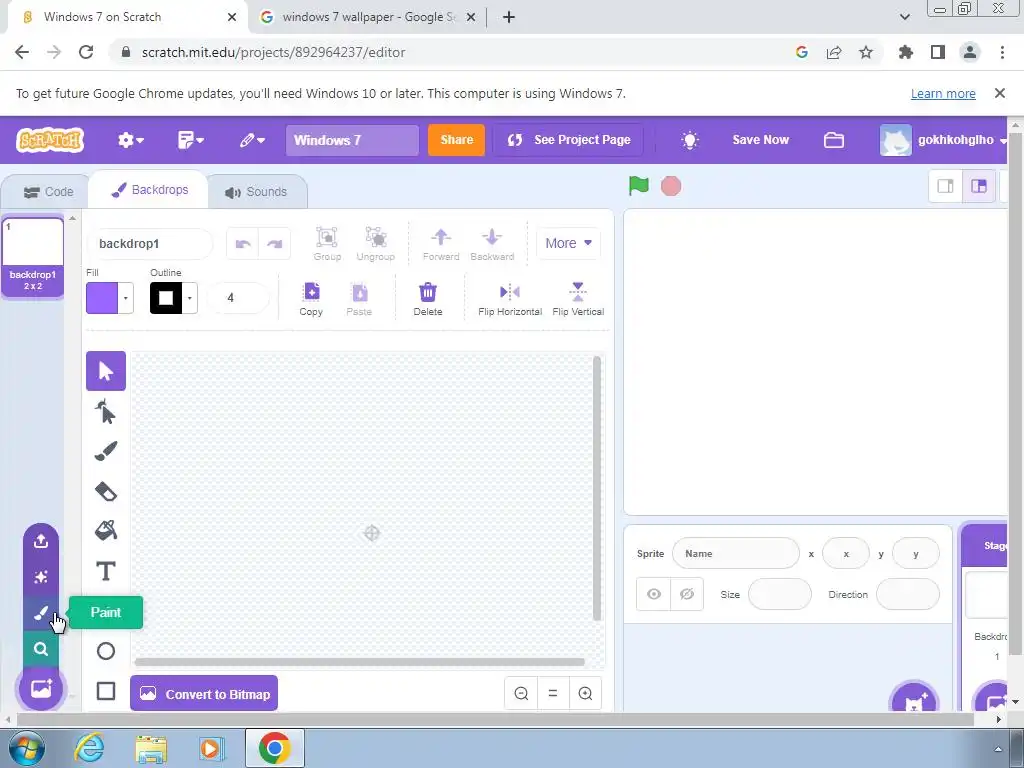Select the Rectangle tool
The height and width of the screenshot is (768, 1024).
click(x=106, y=691)
